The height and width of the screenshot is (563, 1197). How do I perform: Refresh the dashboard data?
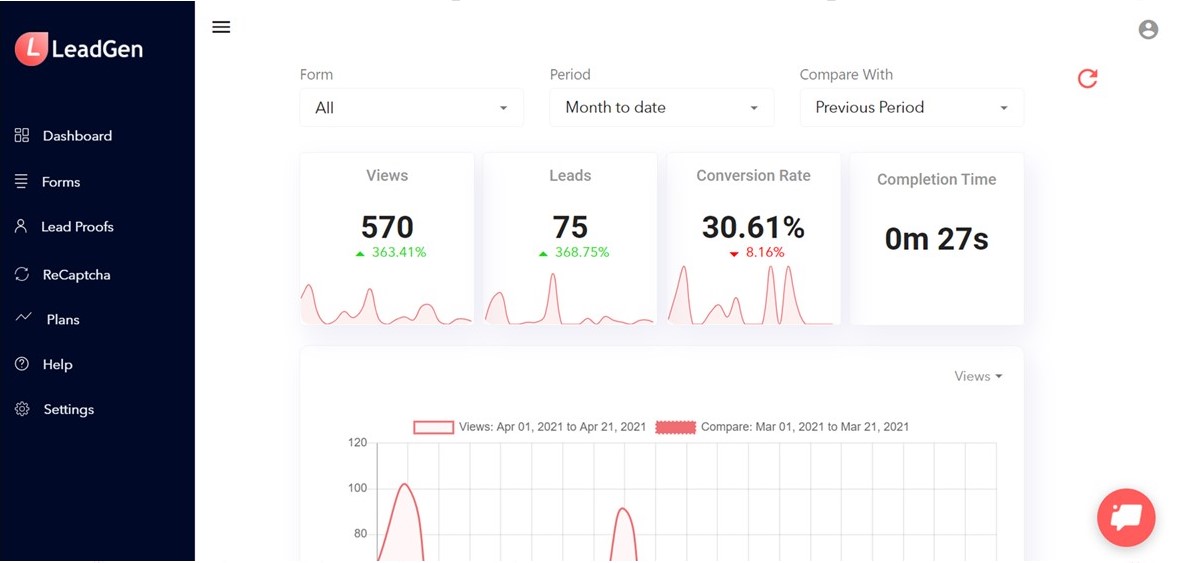click(1087, 78)
